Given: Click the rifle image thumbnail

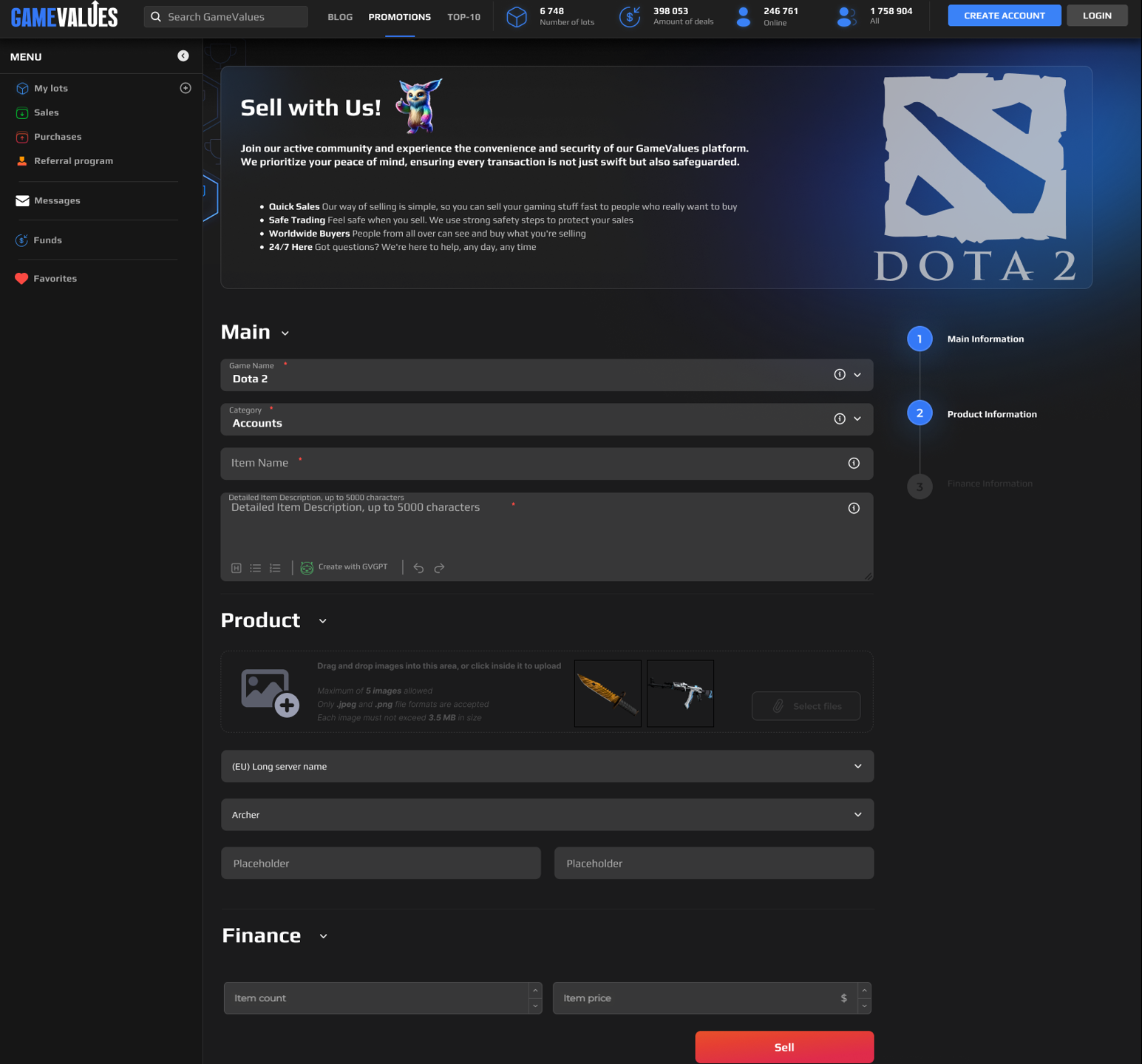Looking at the screenshot, I should (x=680, y=694).
